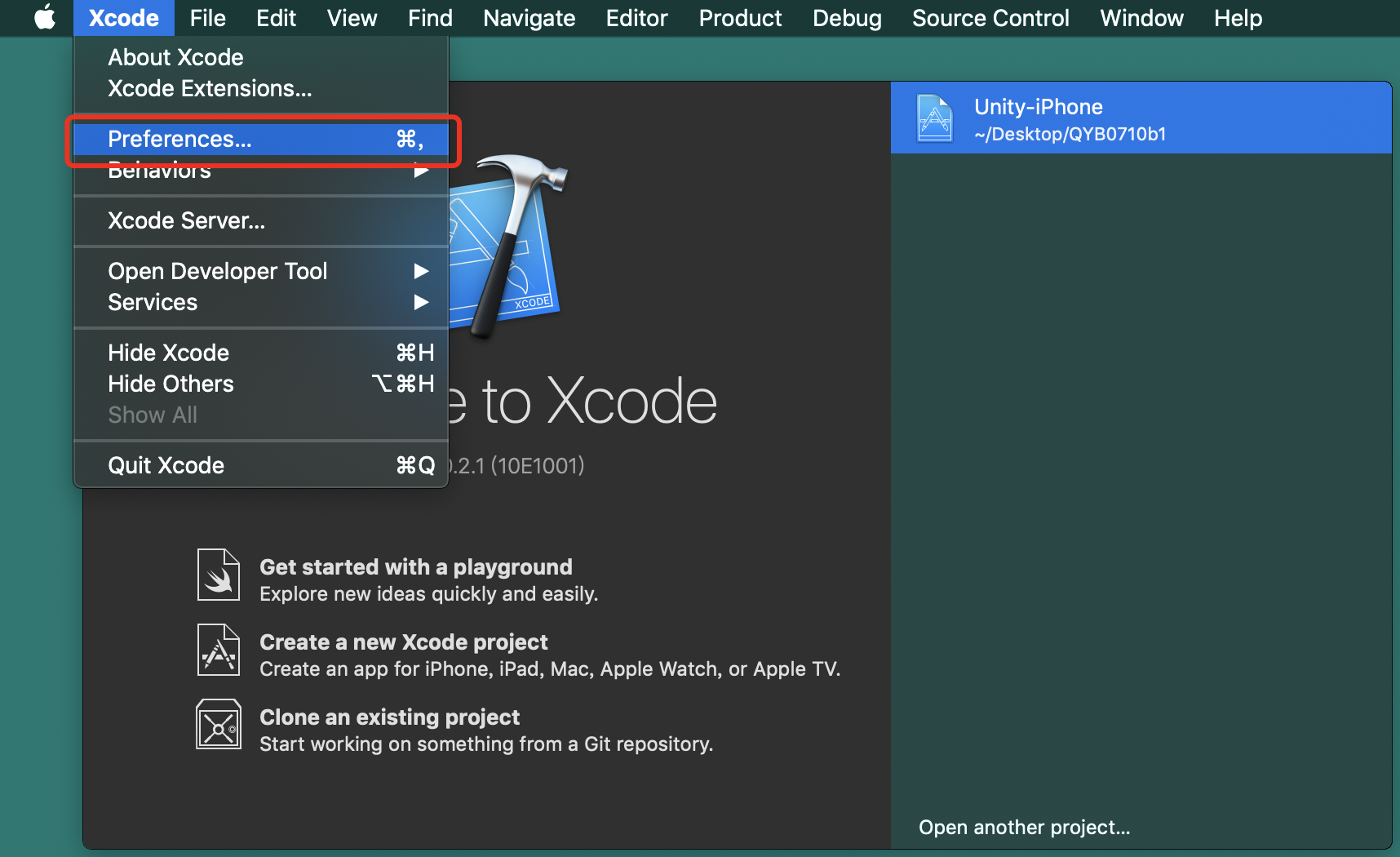Choose Hide Others from menu
1400x857 pixels.
(x=261, y=384)
